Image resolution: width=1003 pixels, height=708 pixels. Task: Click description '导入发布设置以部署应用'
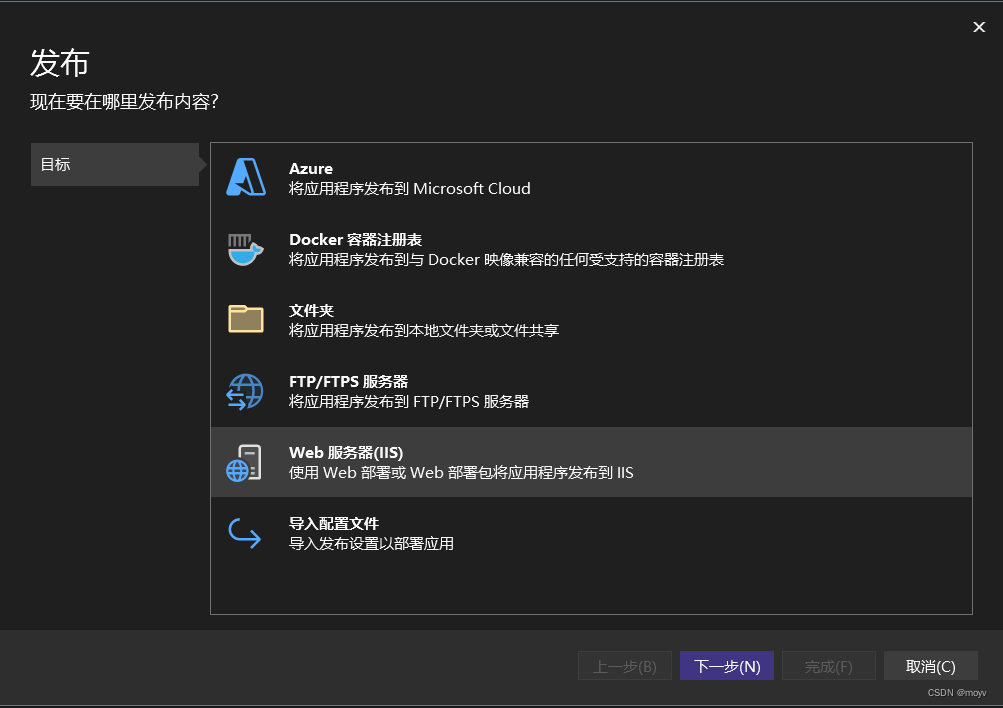point(371,544)
